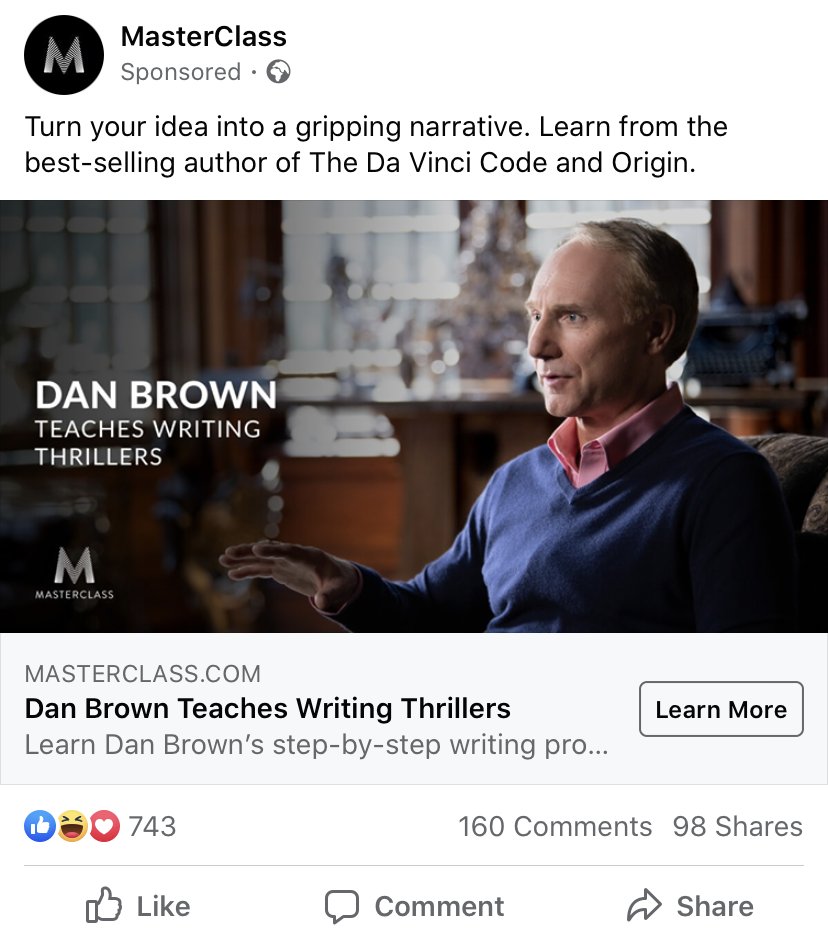Click the blue thumbs-up reaction icon
Screen dimensions: 828x935
pos(40,826)
